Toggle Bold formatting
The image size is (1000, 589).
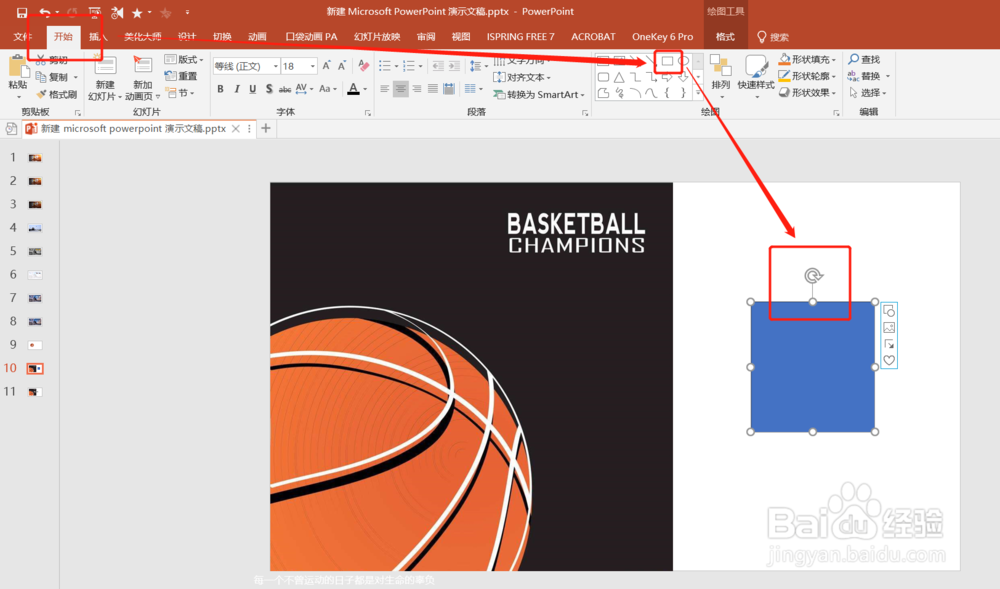point(220,89)
